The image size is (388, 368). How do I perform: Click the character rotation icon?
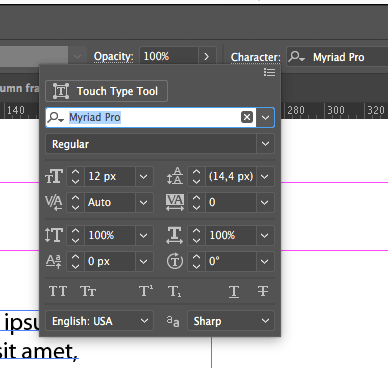(x=175, y=261)
